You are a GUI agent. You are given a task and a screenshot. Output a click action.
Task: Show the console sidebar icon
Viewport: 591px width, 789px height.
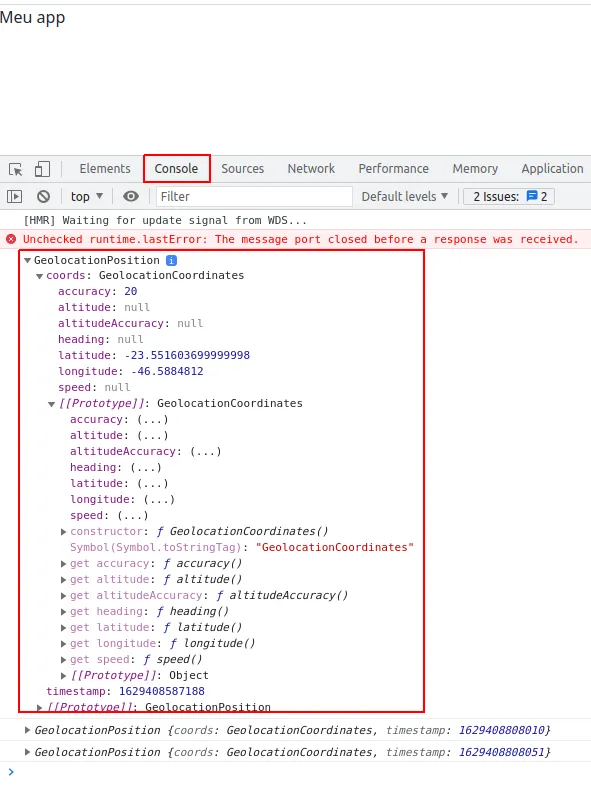point(14,196)
